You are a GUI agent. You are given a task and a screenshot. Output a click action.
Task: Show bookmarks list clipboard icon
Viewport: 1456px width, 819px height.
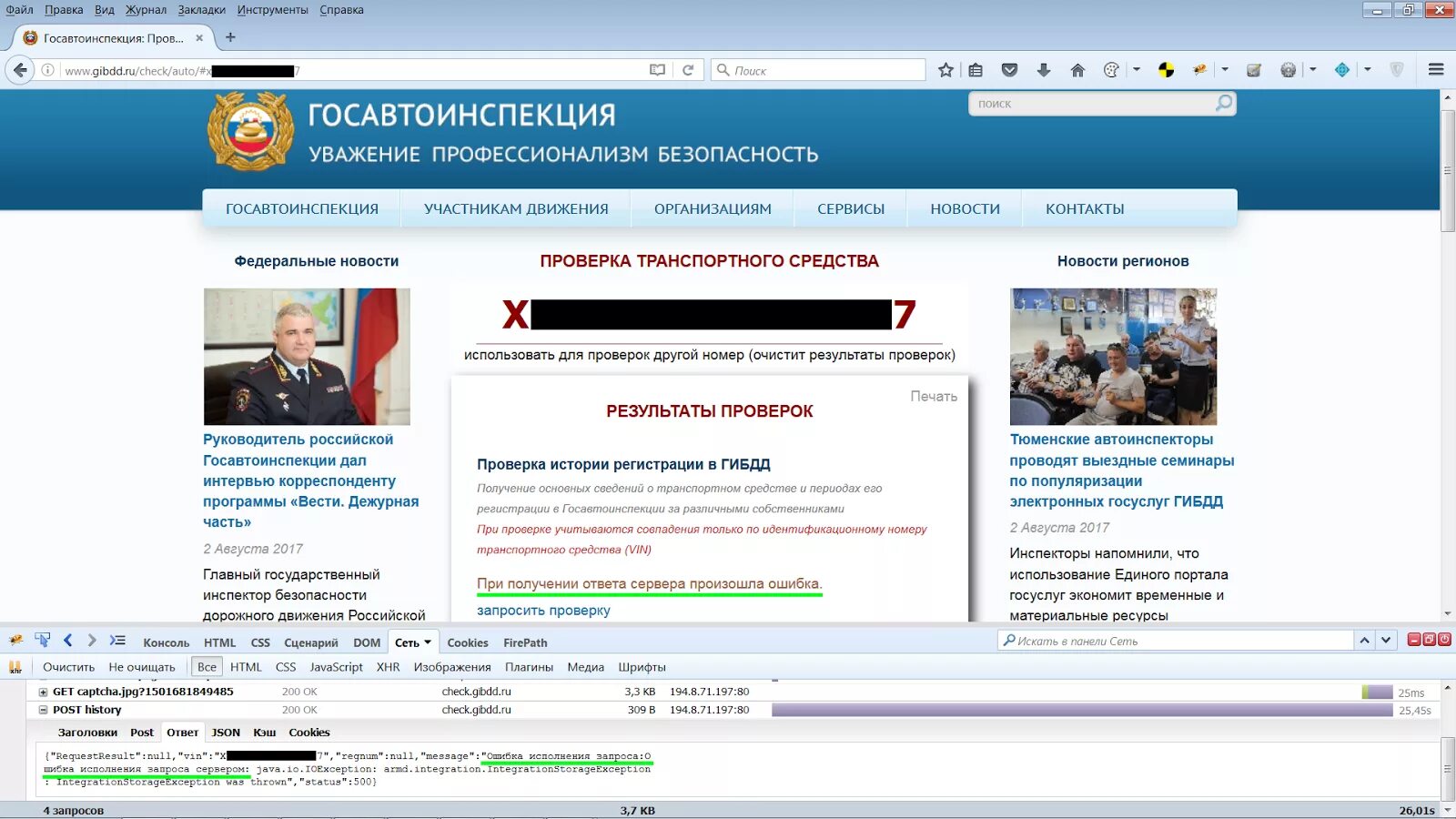(x=976, y=70)
